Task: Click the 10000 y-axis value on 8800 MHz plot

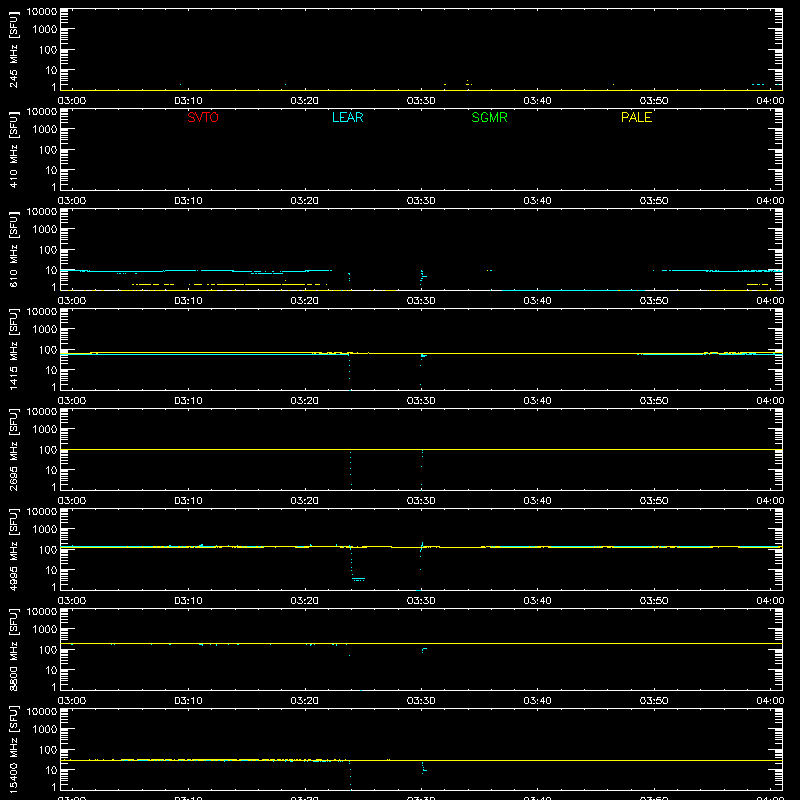Action: click(x=42, y=612)
